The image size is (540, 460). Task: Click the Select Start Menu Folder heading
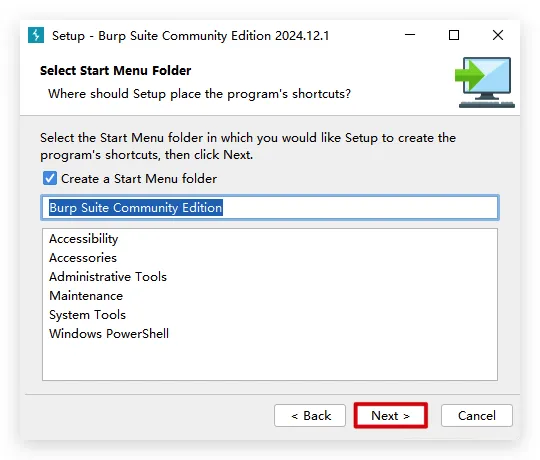coord(115,71)
